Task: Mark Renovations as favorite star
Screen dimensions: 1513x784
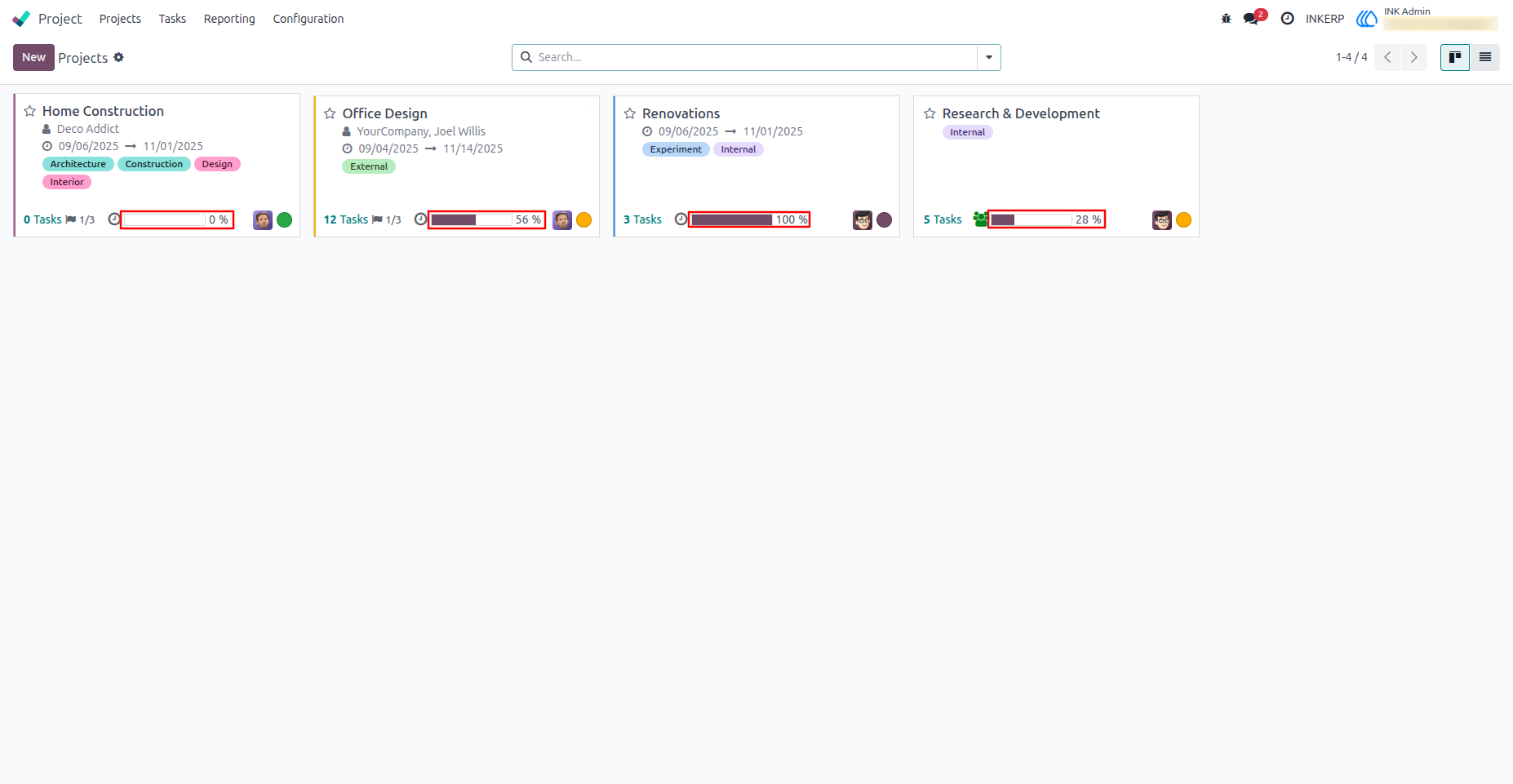Action: tap(630, 113)
